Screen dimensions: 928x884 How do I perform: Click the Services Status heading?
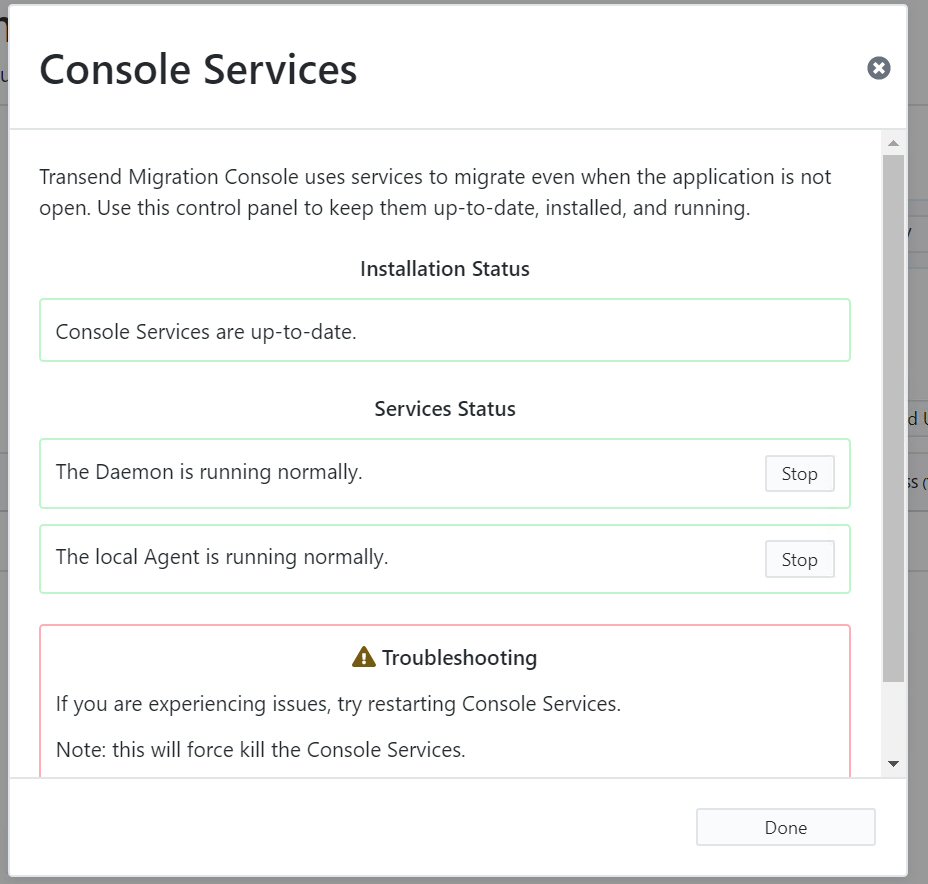[444, 409]
